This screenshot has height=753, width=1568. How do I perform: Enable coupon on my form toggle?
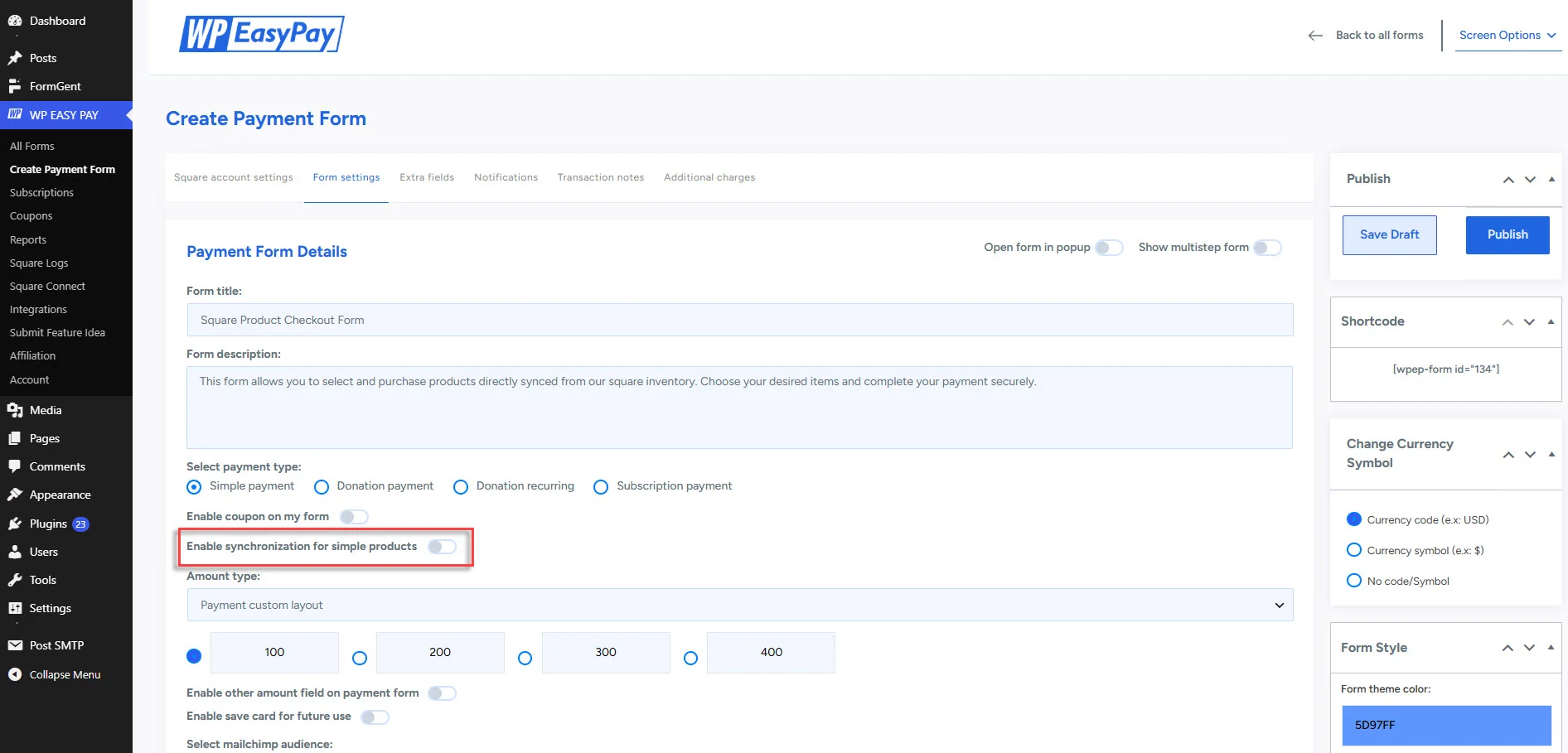(x=354, y=517)
